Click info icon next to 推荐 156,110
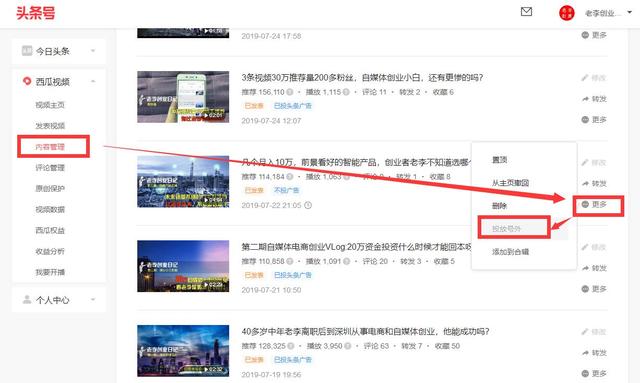The width and height of the screenshot is (640, 383). point(289,92)
